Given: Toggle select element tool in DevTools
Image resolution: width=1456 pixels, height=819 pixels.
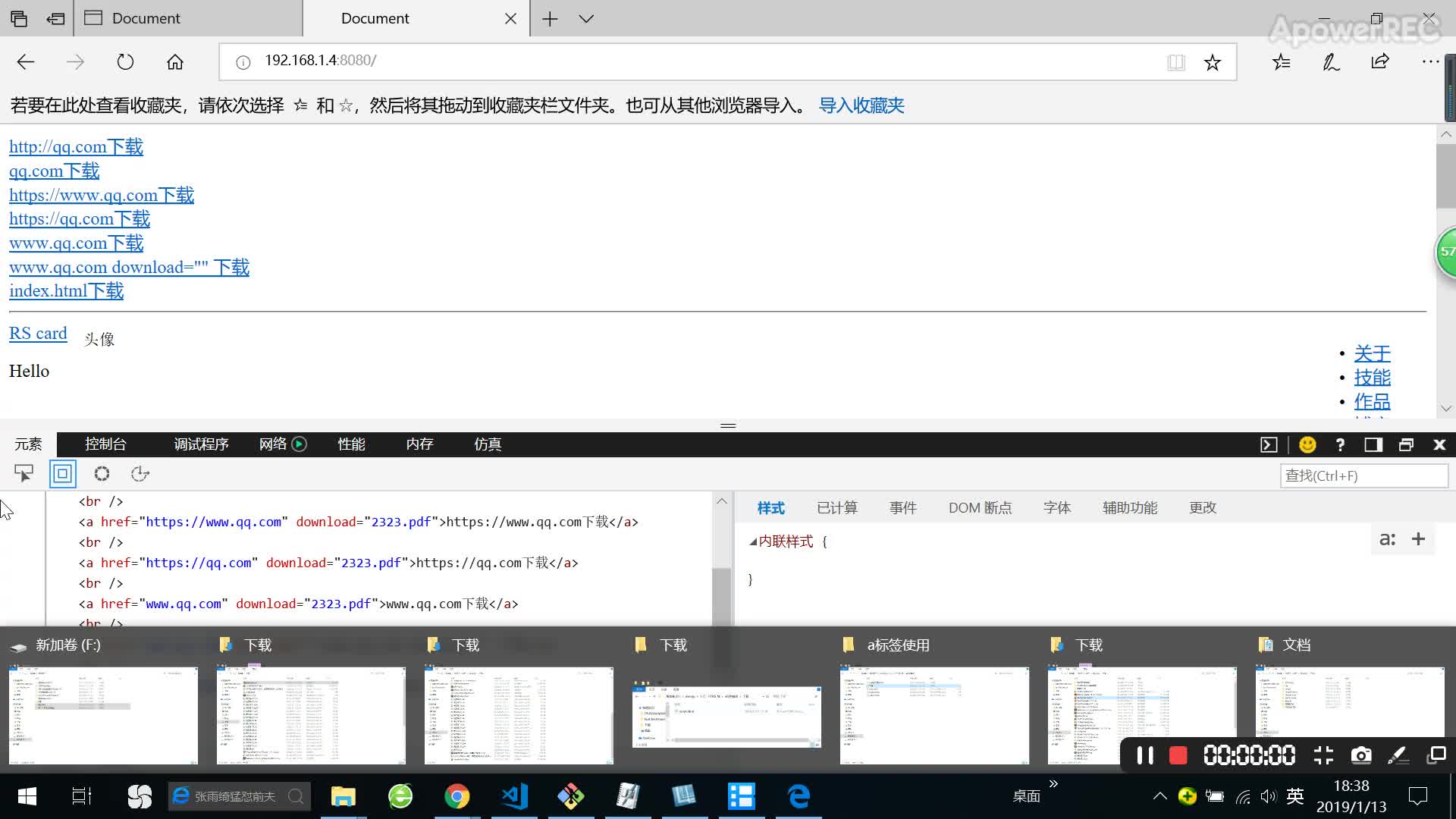Looking at the screenshot, I should point(24,474).
